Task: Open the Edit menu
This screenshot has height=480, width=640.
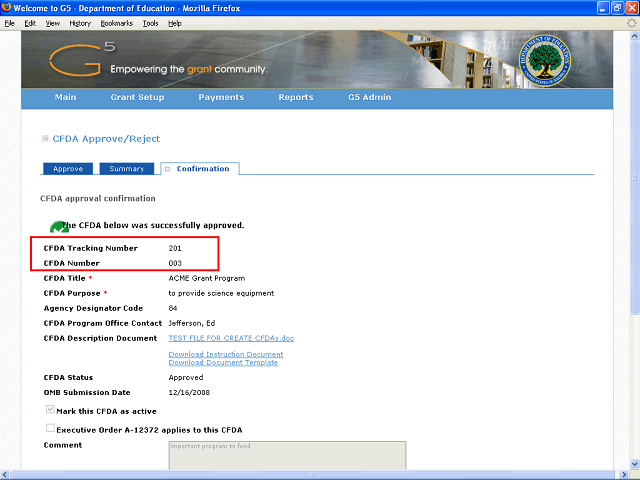Action: pyautogui.click(x=30, y=23)
